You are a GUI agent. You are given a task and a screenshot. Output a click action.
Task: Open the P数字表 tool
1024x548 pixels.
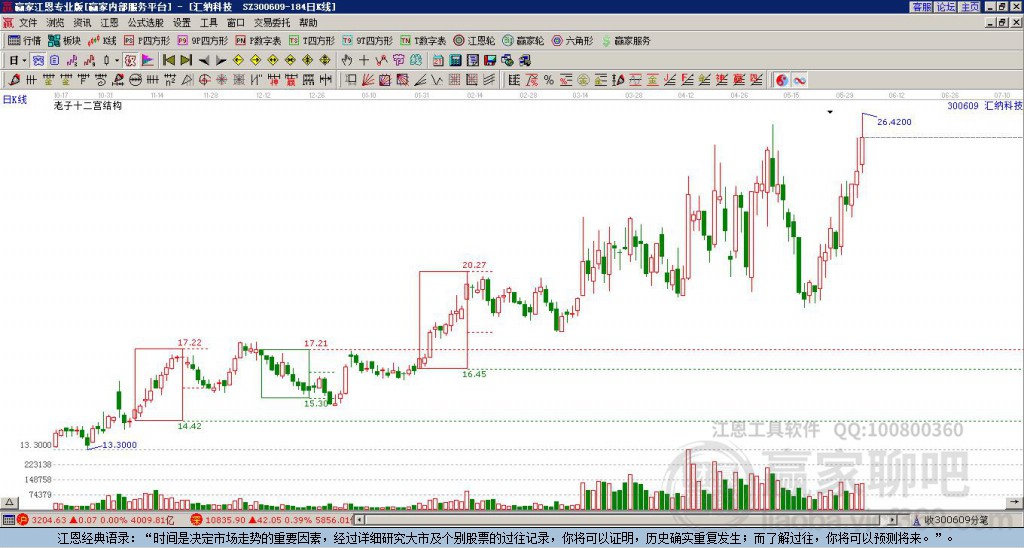coord(258,40)
